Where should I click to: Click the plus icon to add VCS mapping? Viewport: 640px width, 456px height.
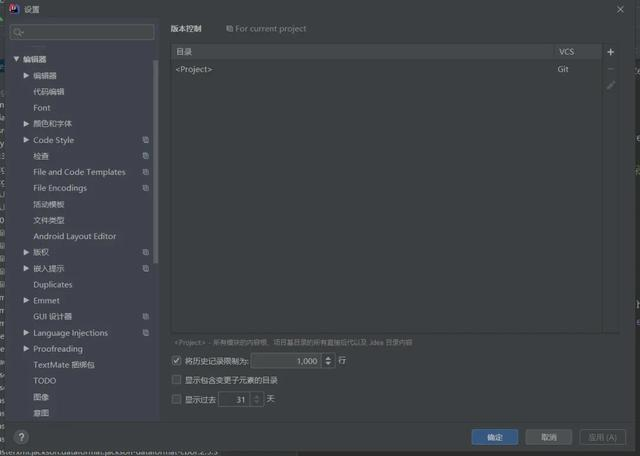610,52
